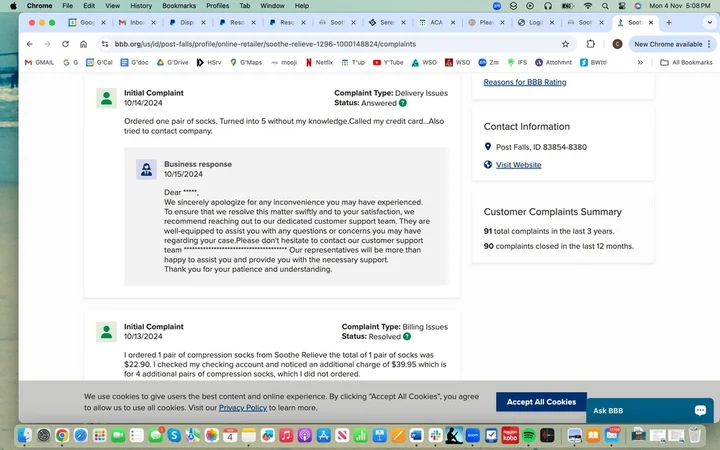Click the help icon beside Resolved status
Screen dimensions: 720x450
(x=407, y=336)
